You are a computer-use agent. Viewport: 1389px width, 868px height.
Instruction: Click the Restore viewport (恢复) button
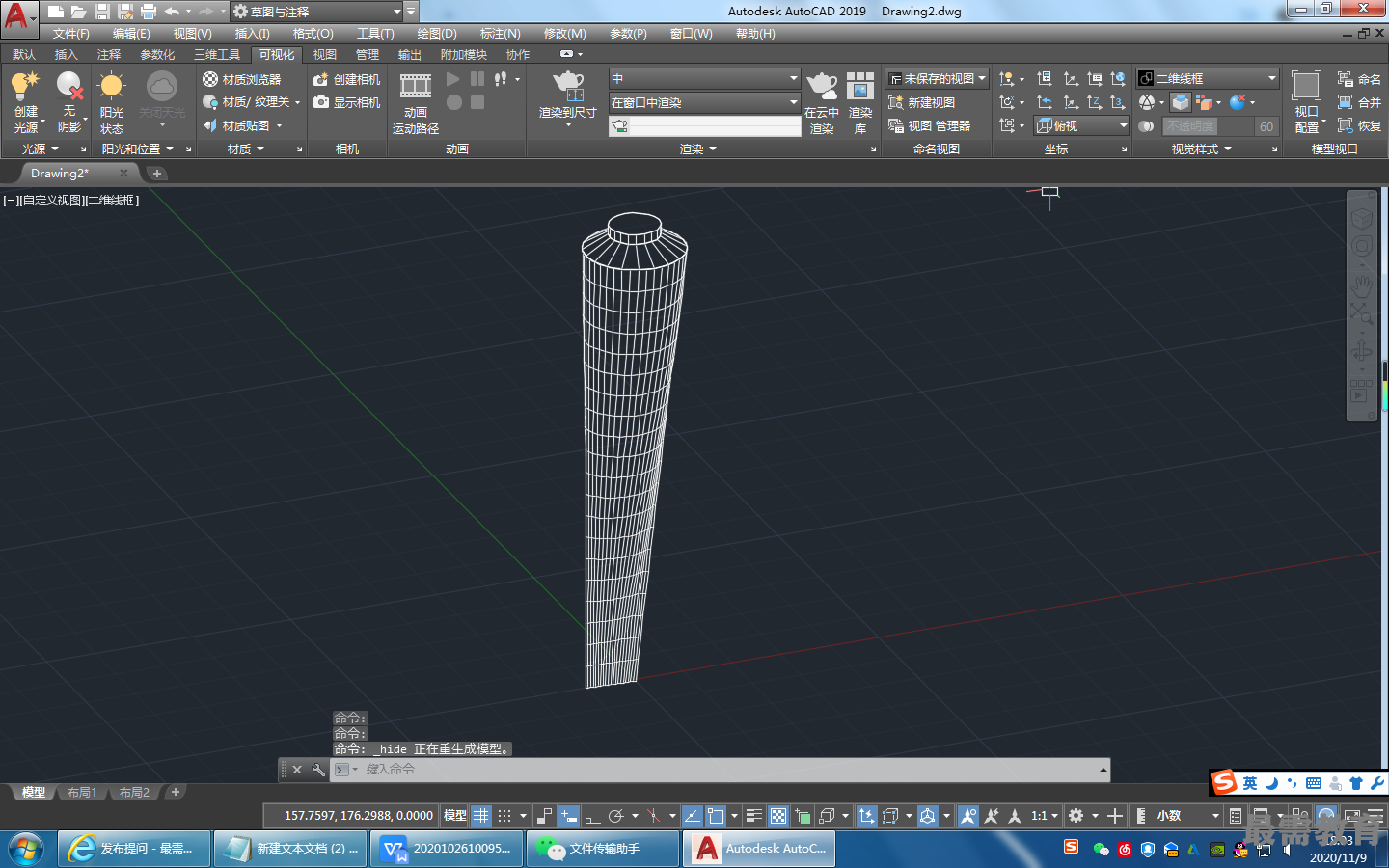[x=1359, y=125]
